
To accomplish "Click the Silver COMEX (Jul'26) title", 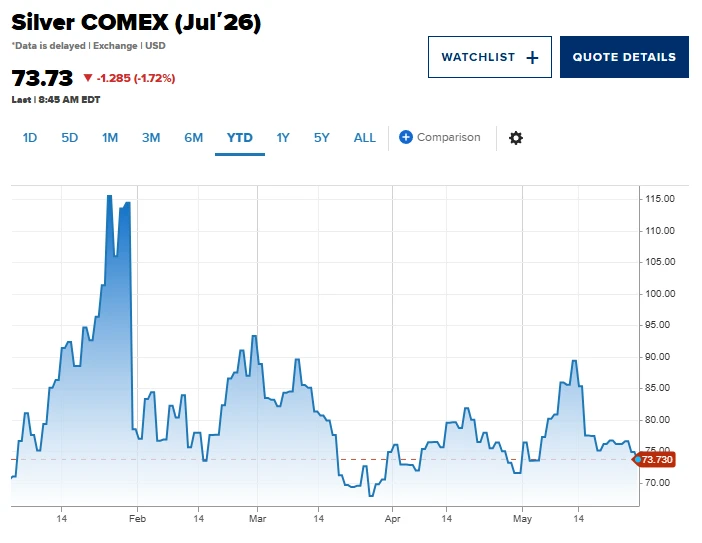I will click(136, 22).
